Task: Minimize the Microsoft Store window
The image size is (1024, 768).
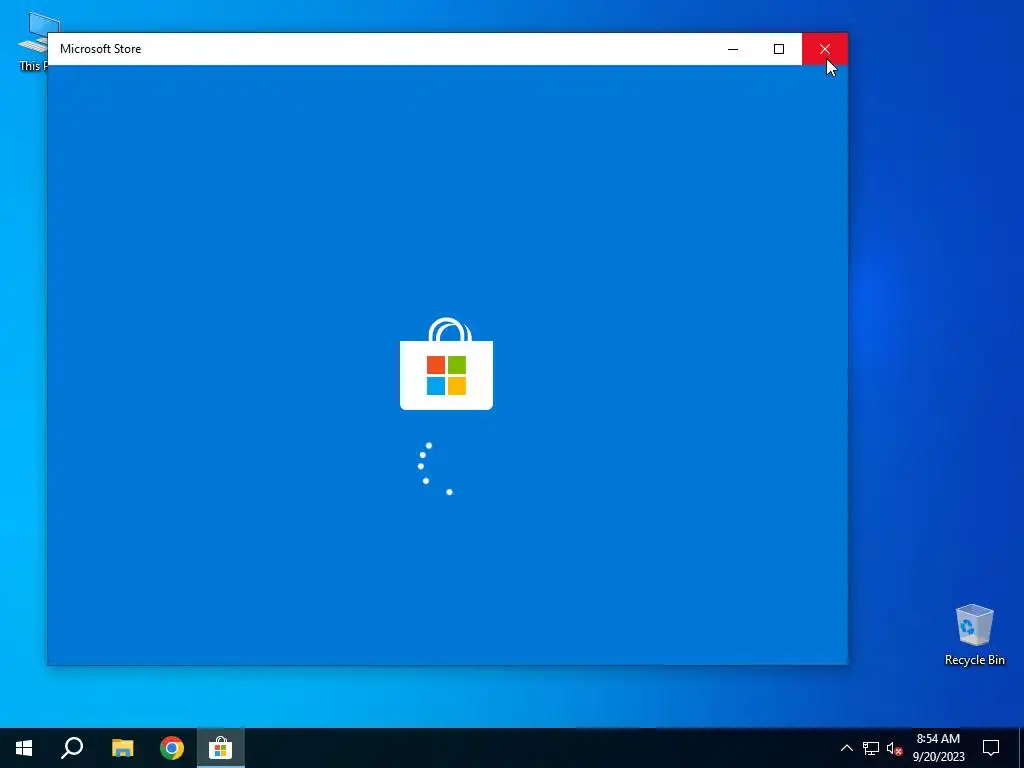Action: coord(733,49)
